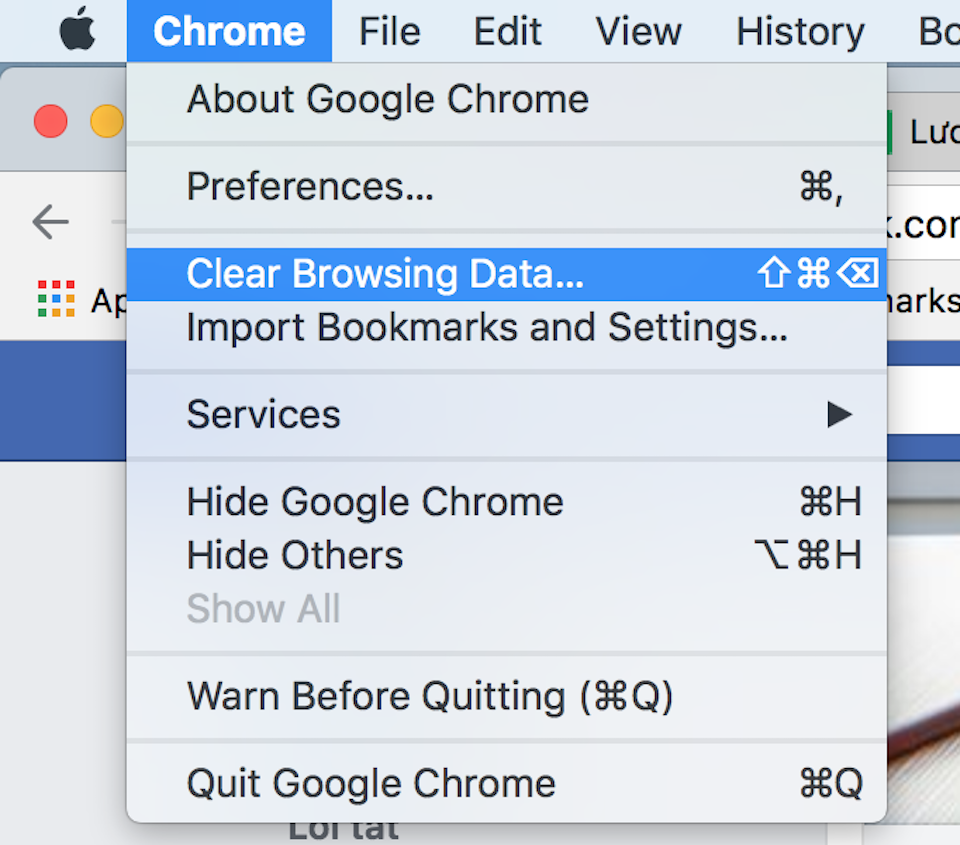Open the File menu
Screen dimensions: 960x845
390,31
